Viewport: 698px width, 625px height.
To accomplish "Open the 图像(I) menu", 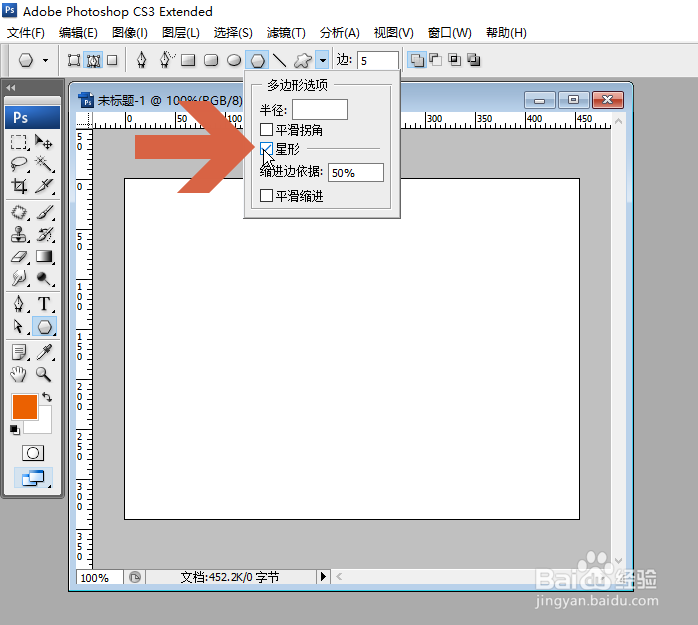I will point(130,32).
